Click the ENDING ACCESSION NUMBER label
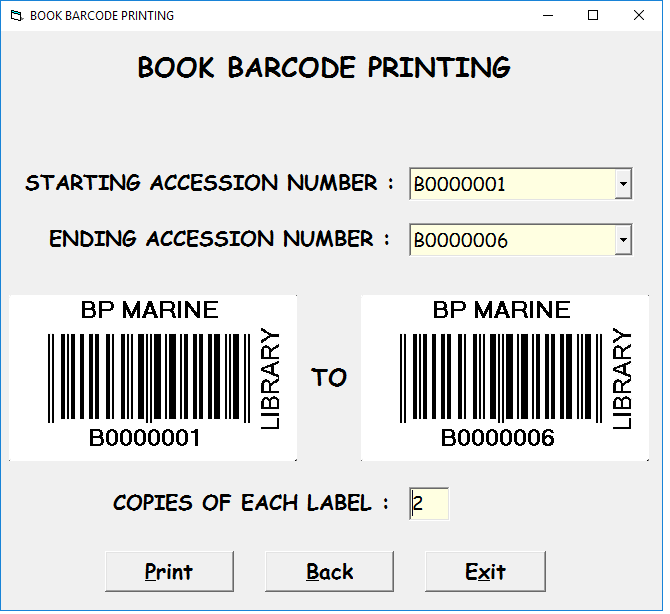 219,239
